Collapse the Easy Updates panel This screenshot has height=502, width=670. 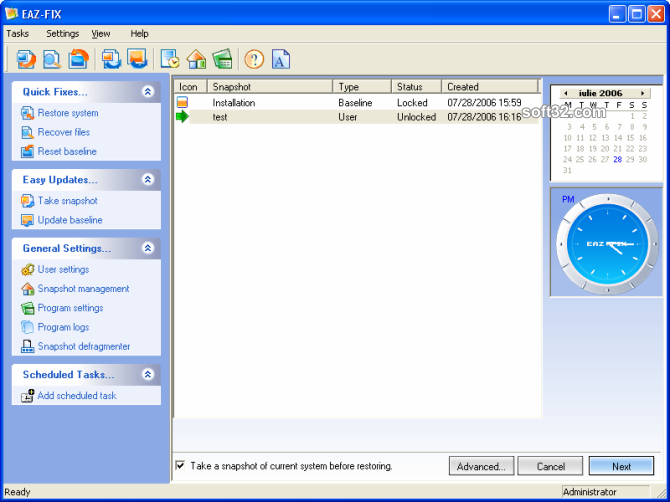coord(148,179)
